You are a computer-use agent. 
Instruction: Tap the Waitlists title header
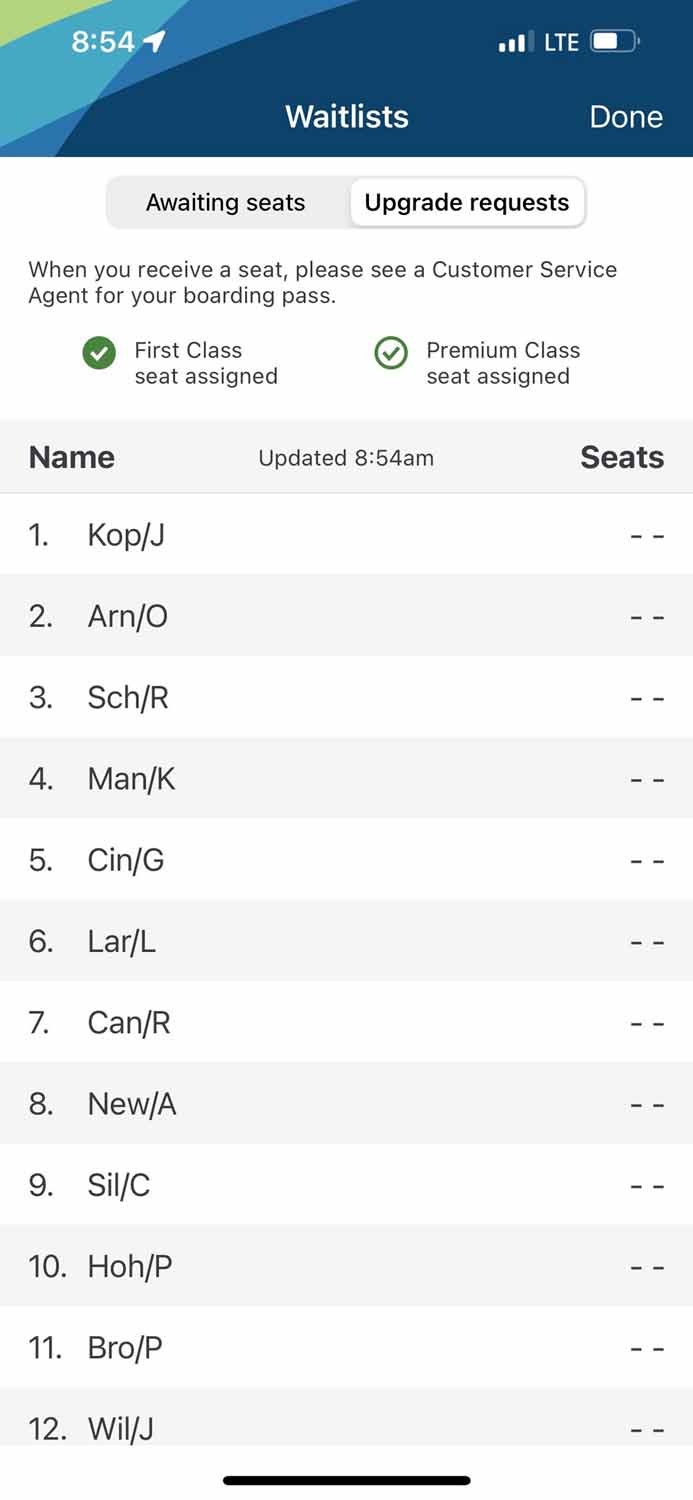coord(347,117)
